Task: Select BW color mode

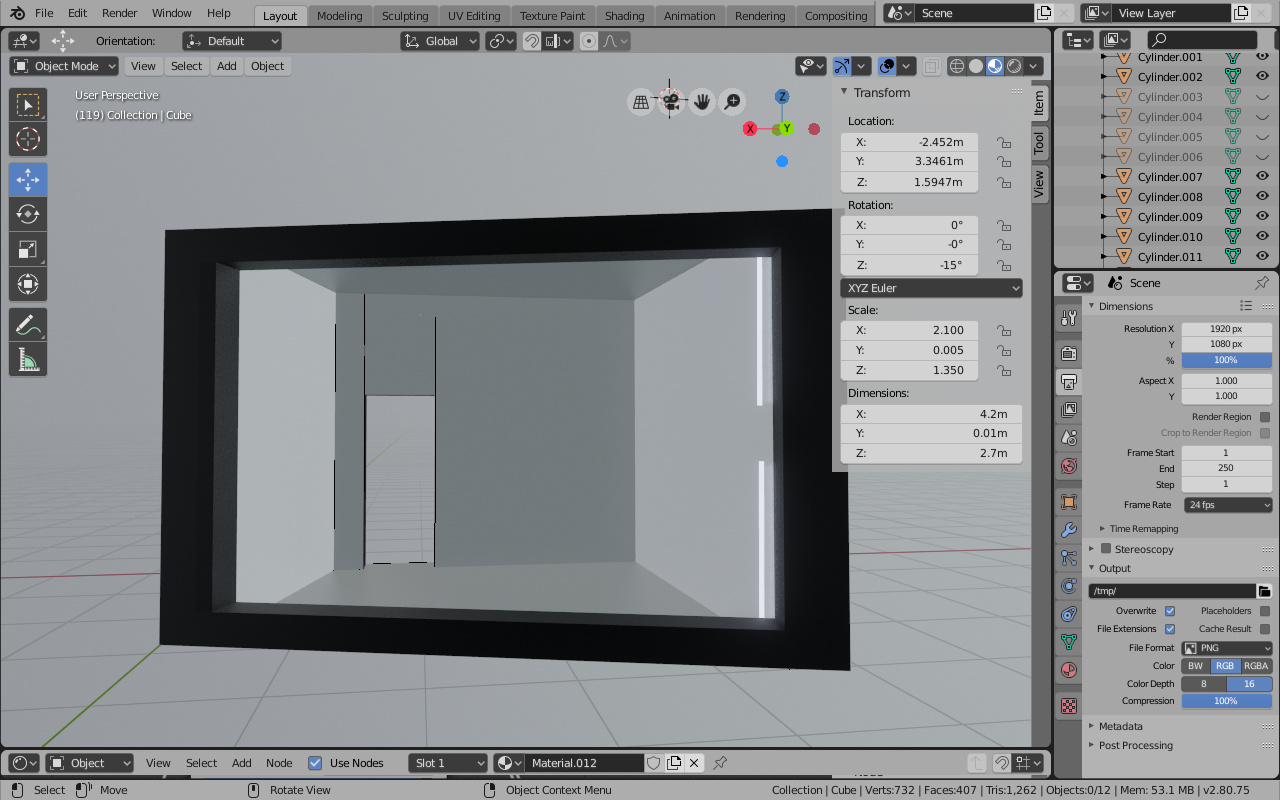Action: tap(1196, 666)
